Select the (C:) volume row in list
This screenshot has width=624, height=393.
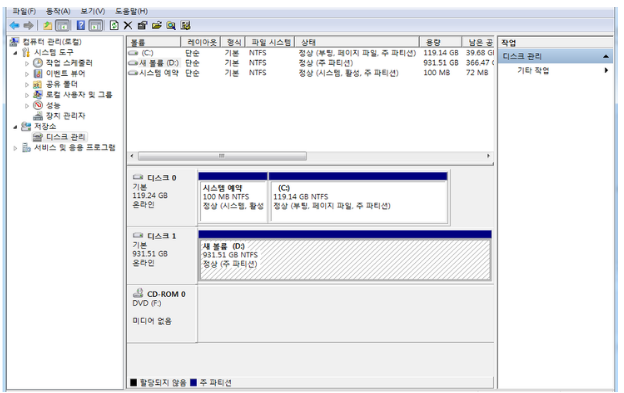pyautogui.click(x=310, y=53)
